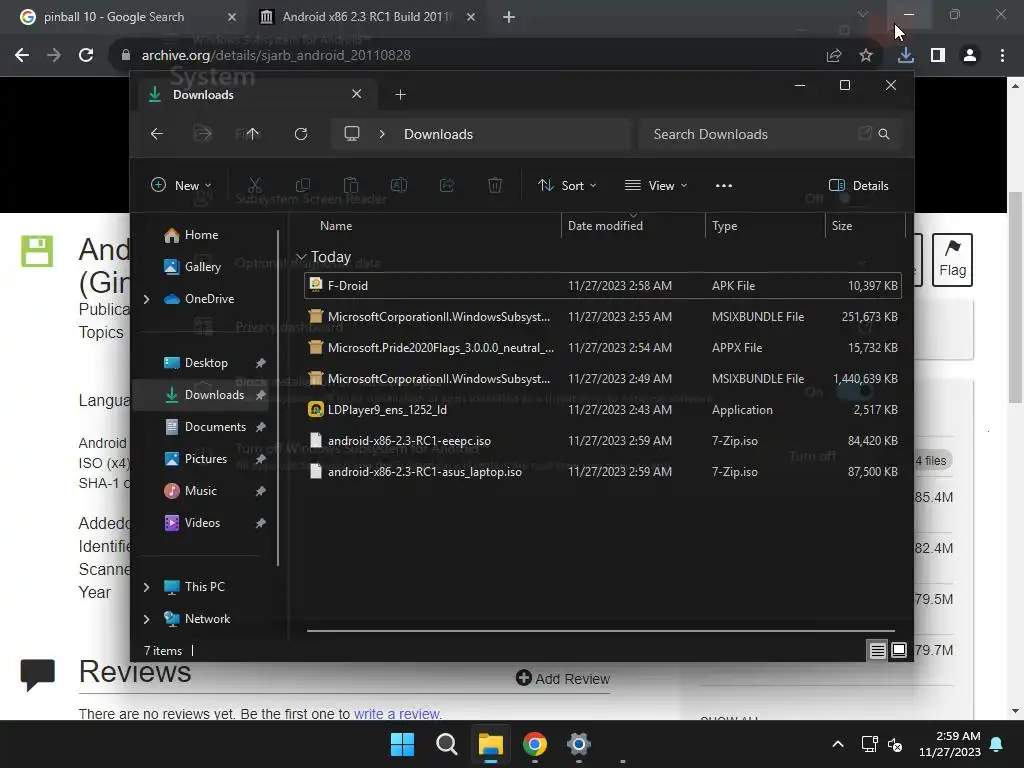Click the breadcrumb chevron before Downloads
The image size is (1024, 768).
(382, 134)
